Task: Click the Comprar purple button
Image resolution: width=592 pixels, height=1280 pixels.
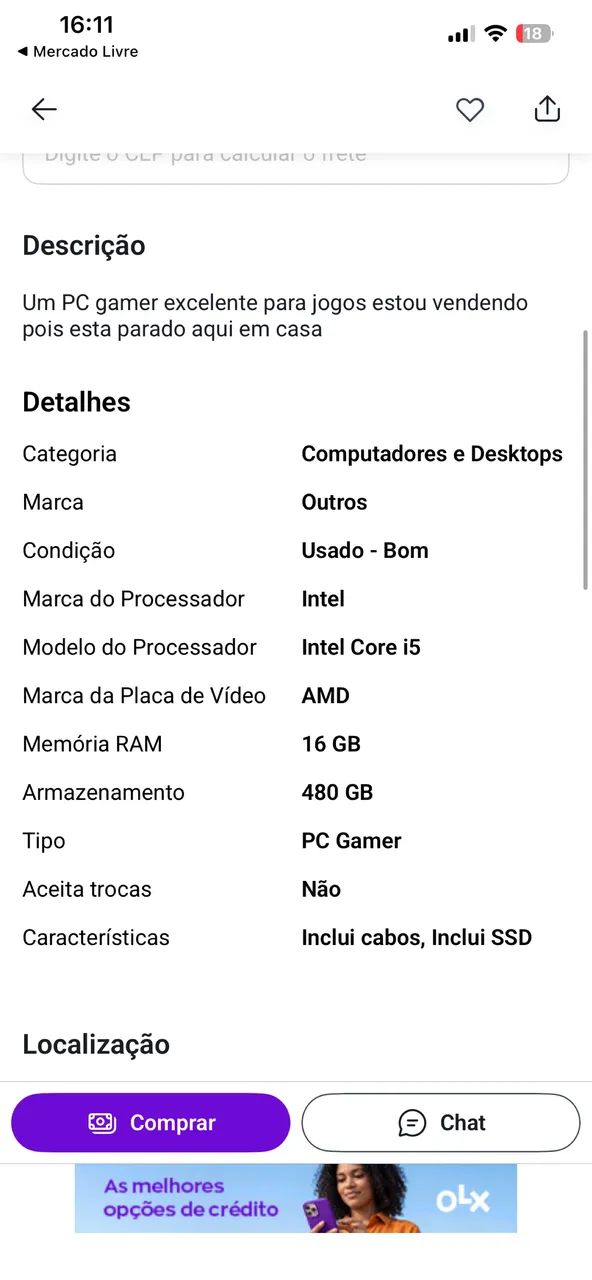Action: [151, 1123]
